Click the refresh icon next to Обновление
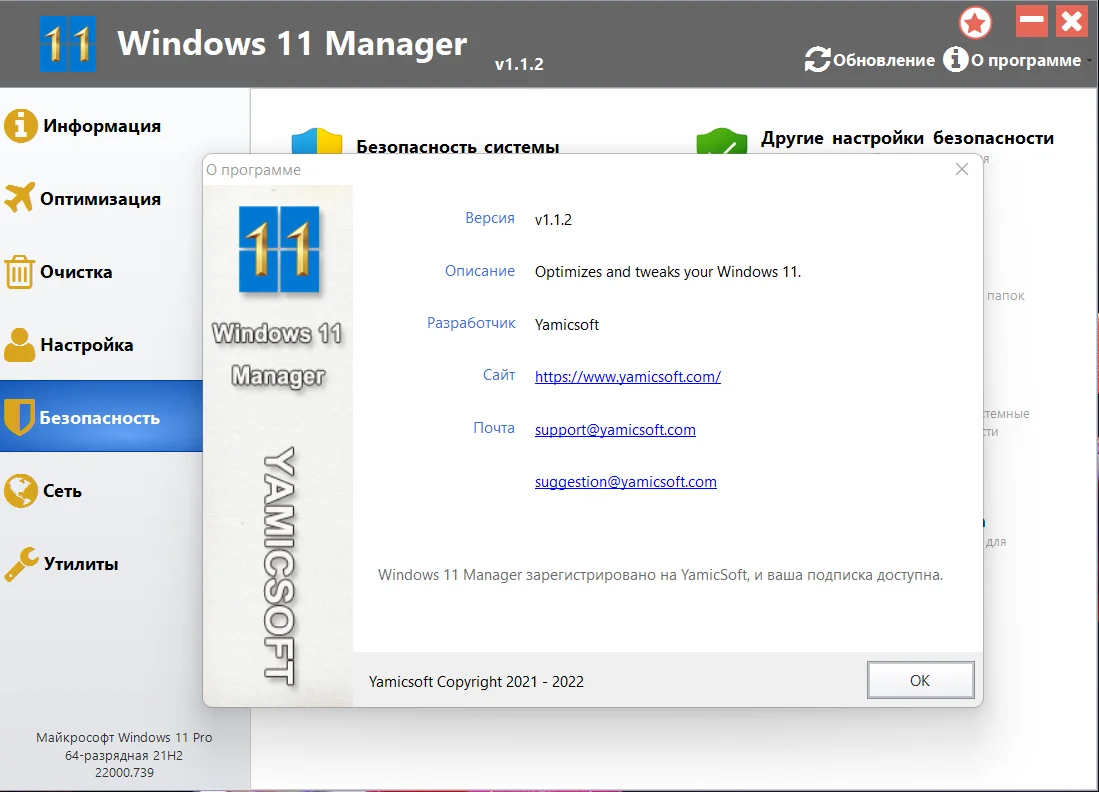 817,60
